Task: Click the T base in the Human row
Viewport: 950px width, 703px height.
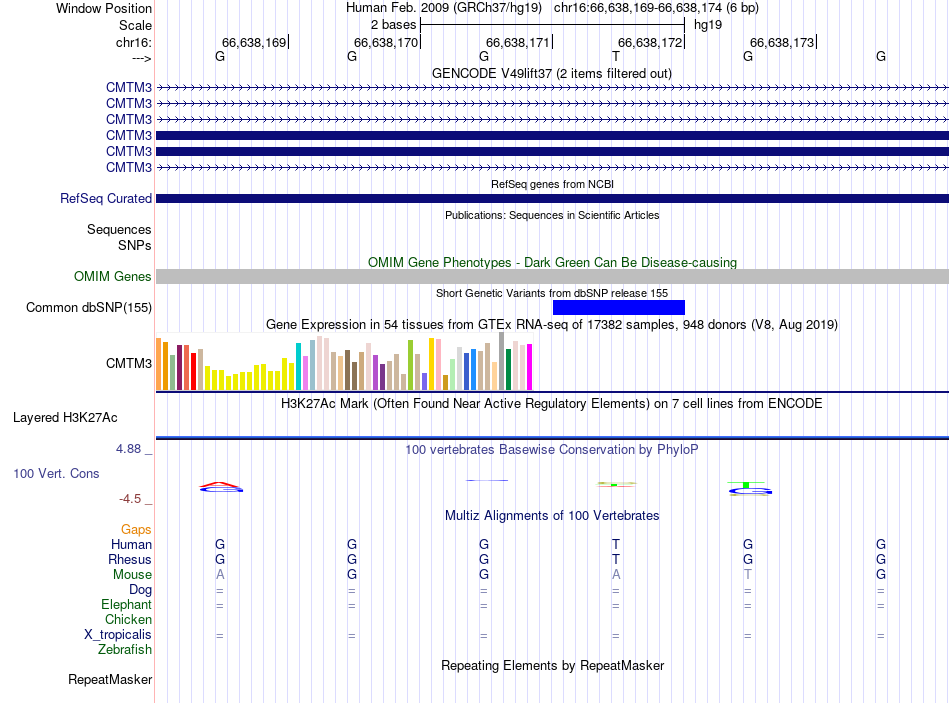Action: [x=616, y=544]
